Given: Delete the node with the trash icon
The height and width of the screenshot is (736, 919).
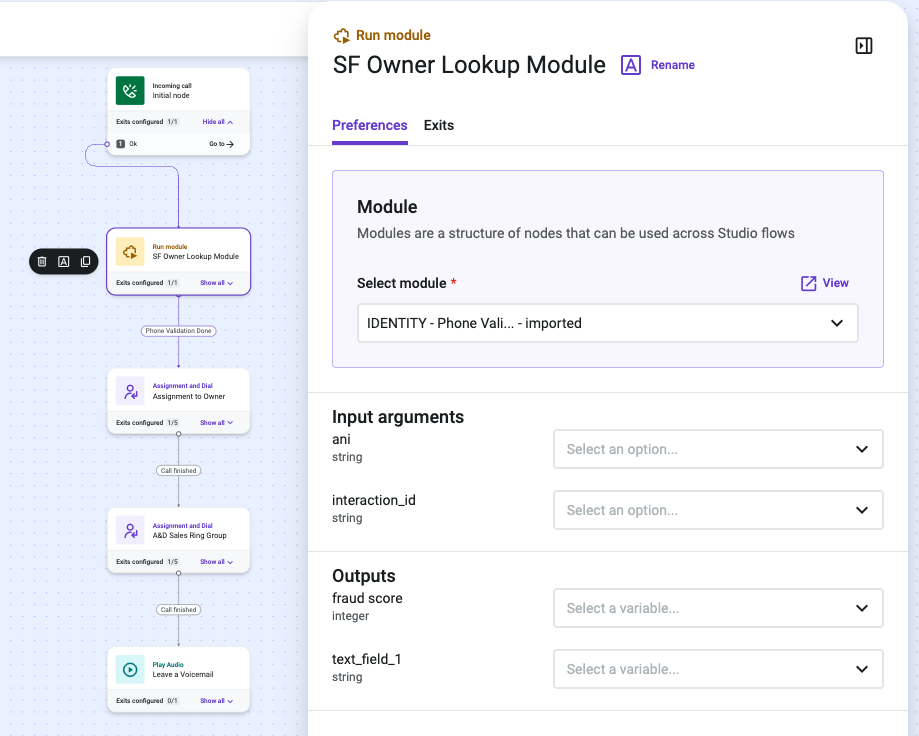Looking at the screenshot, I should coord(42,261).
